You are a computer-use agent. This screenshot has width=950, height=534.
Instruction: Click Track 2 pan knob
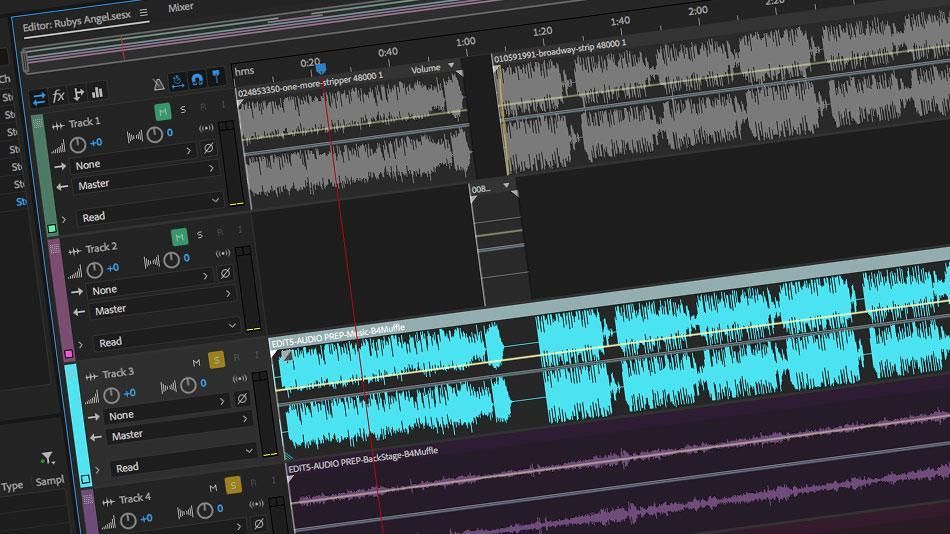[171, 260]
